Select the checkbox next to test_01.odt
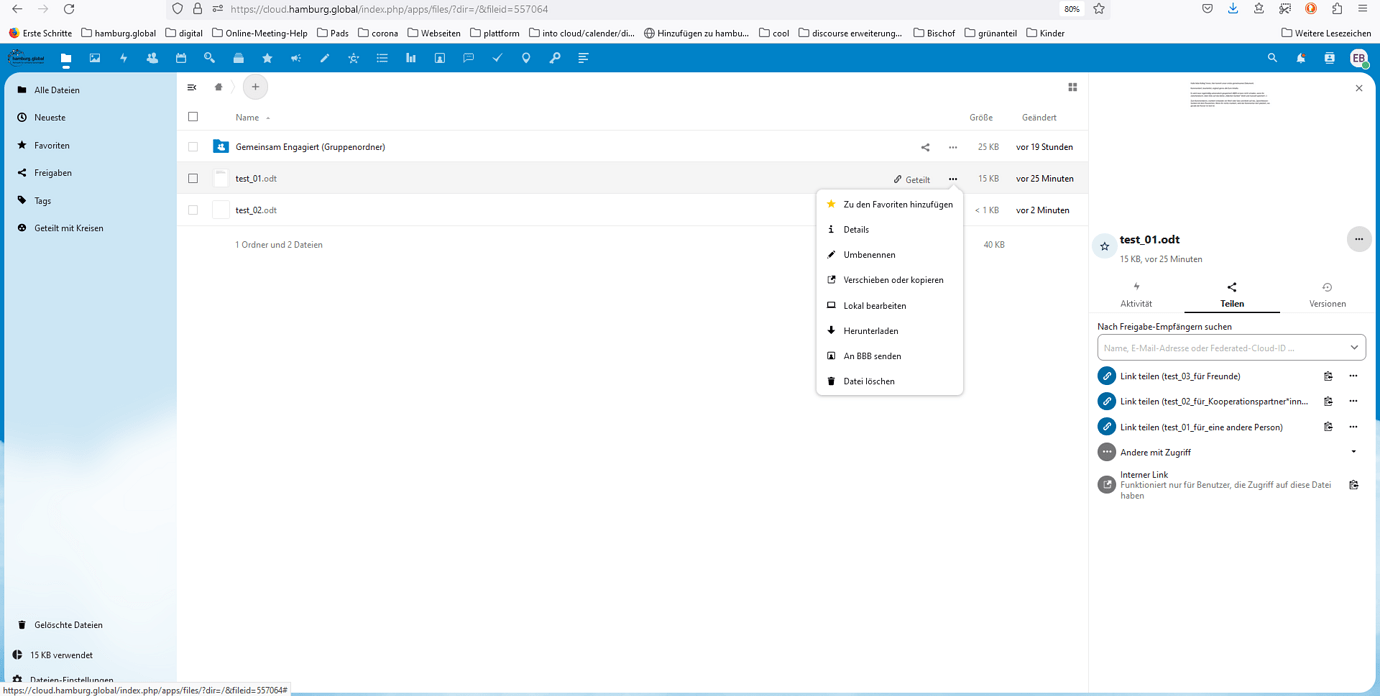 (x=193, y=178)
